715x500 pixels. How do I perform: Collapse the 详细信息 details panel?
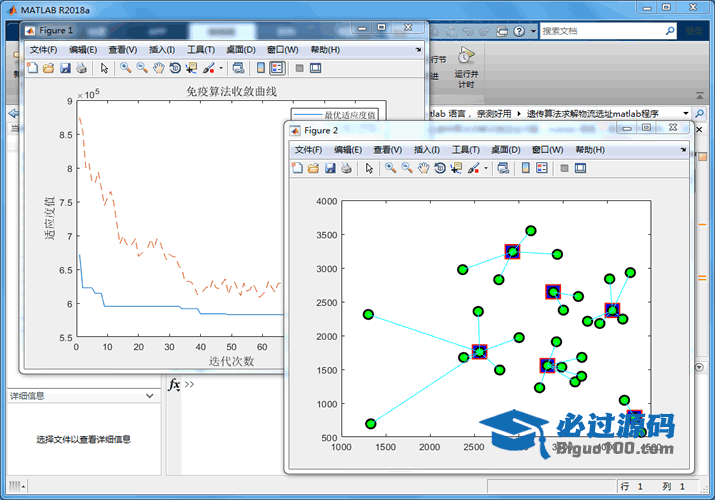(x=150, y=396)
